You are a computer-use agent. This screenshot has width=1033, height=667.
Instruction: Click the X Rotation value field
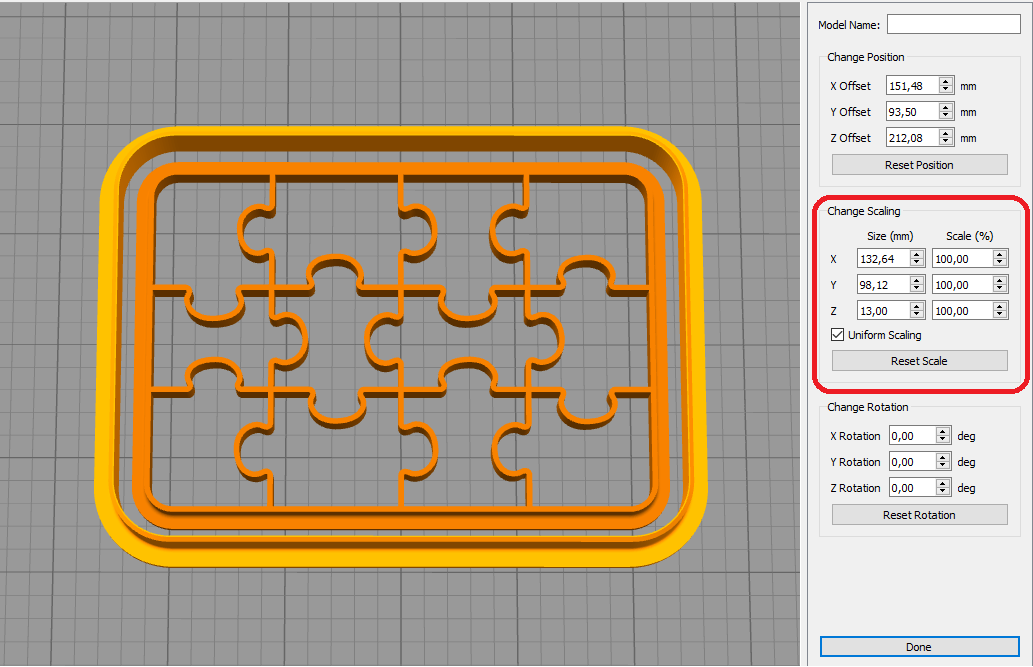912,436
